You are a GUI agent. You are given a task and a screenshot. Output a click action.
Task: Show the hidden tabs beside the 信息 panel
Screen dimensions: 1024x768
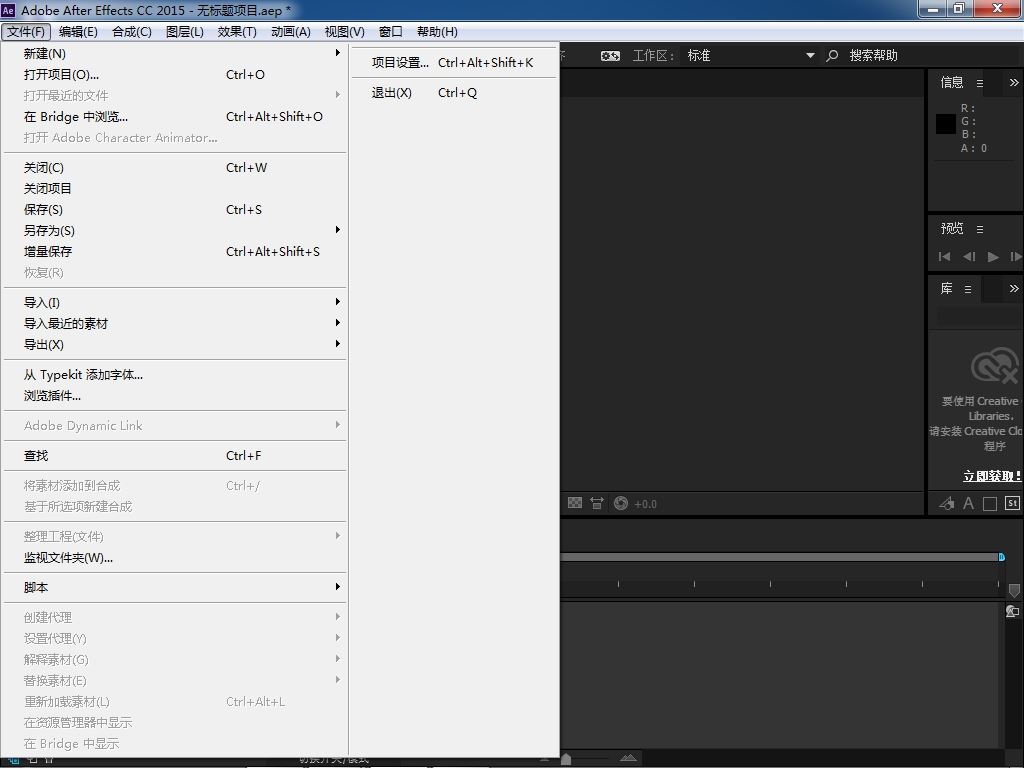(x=1014, y=82)
